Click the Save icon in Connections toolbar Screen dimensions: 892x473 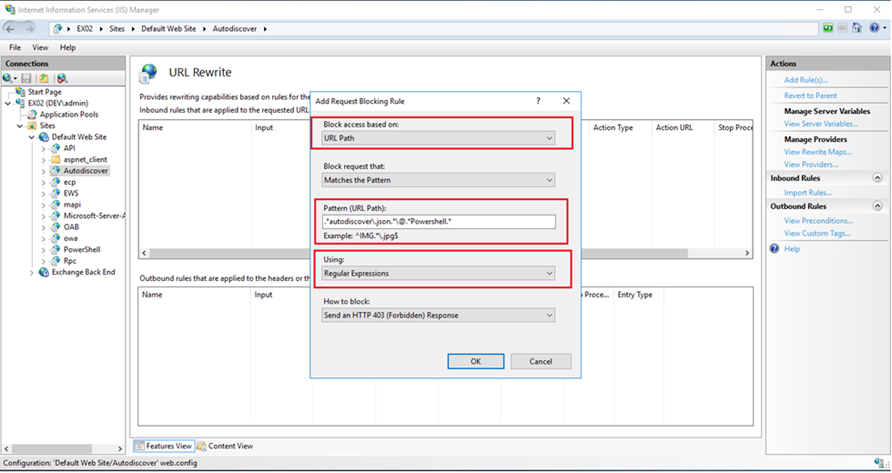27,78
